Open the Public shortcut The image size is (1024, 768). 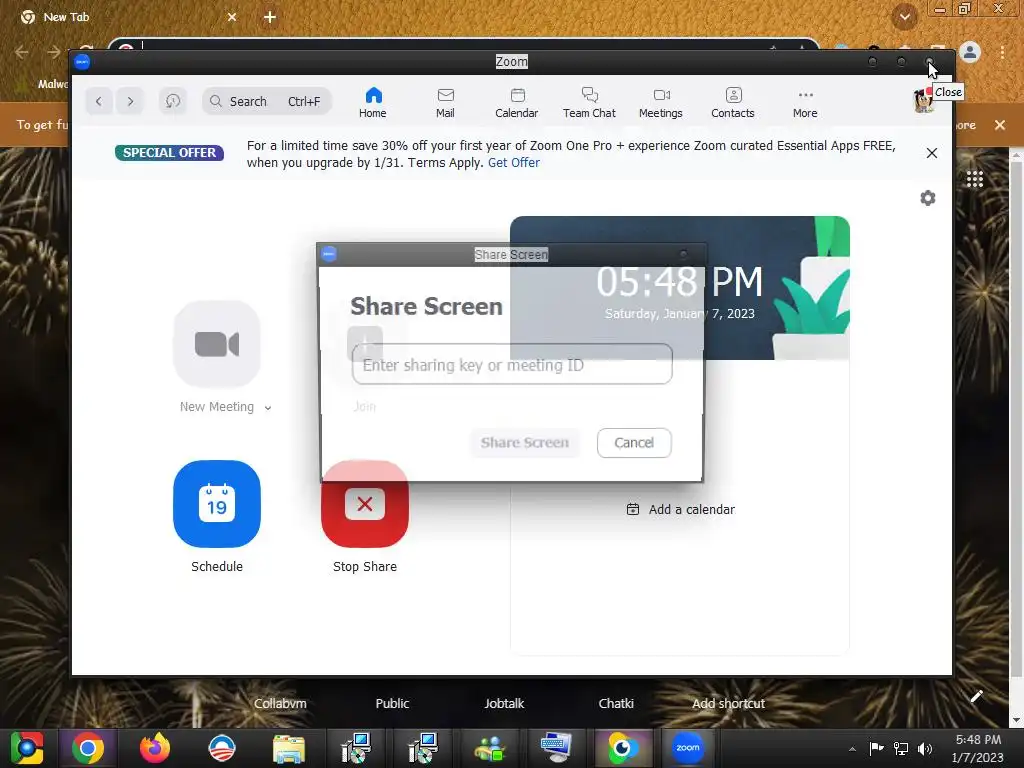[392, 703]
